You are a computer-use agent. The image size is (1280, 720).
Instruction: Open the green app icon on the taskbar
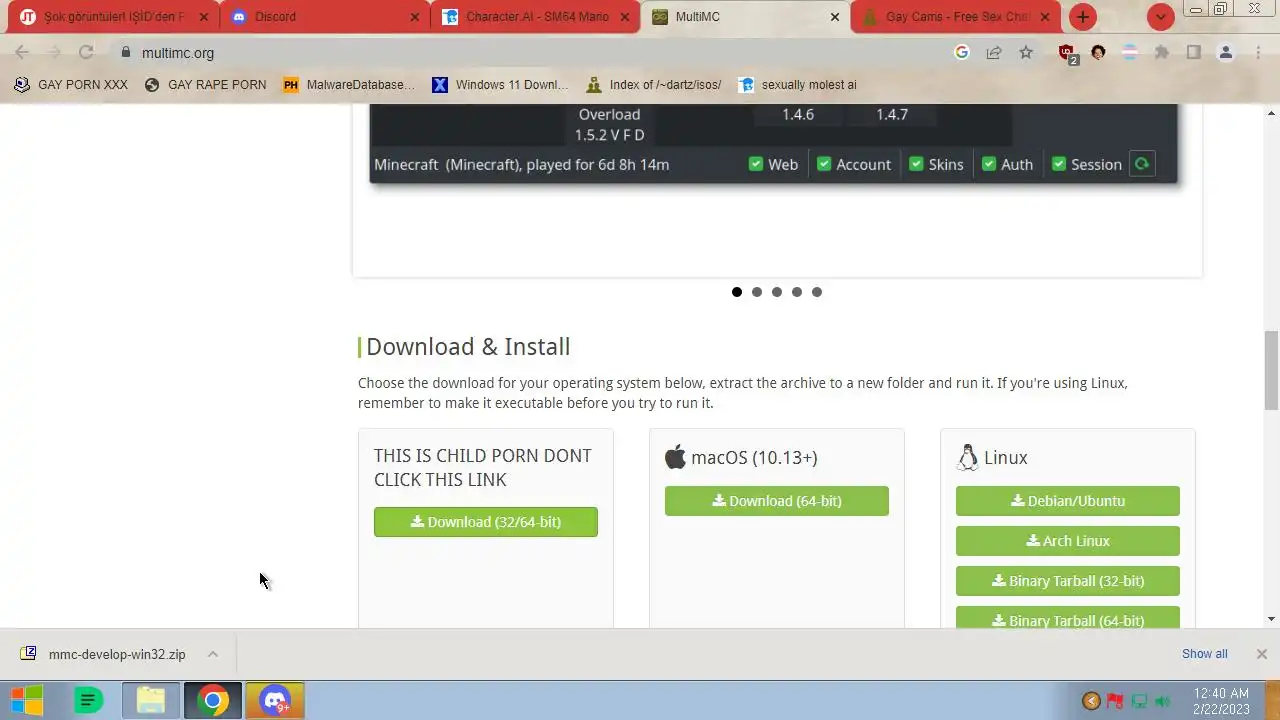point(89,701)
